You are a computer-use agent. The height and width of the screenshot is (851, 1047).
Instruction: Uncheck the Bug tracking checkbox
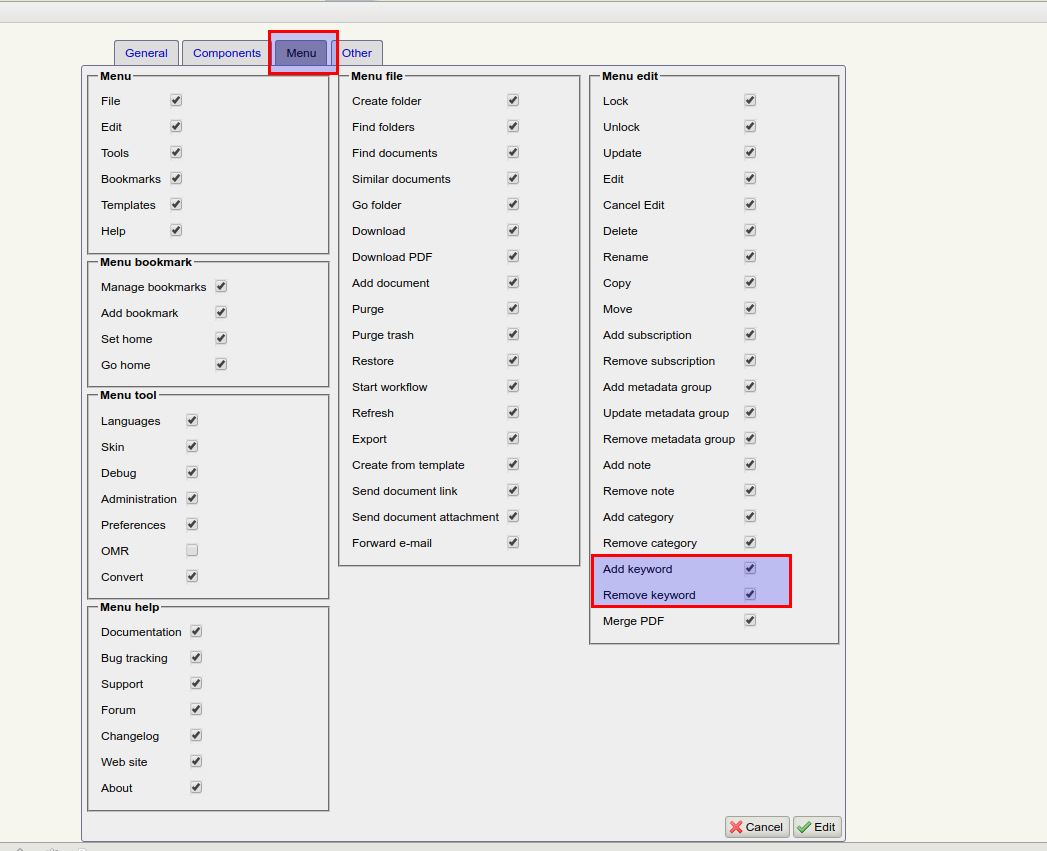196,657
